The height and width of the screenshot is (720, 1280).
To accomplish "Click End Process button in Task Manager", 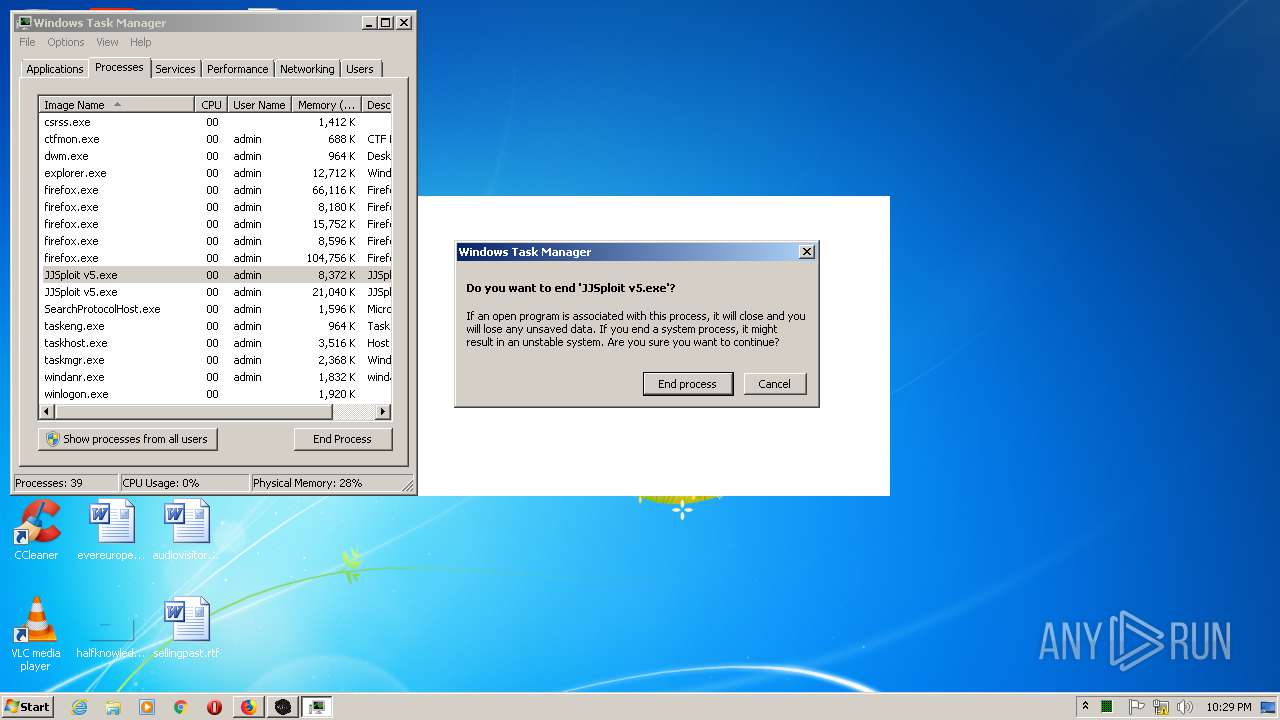I will (342, 439).
